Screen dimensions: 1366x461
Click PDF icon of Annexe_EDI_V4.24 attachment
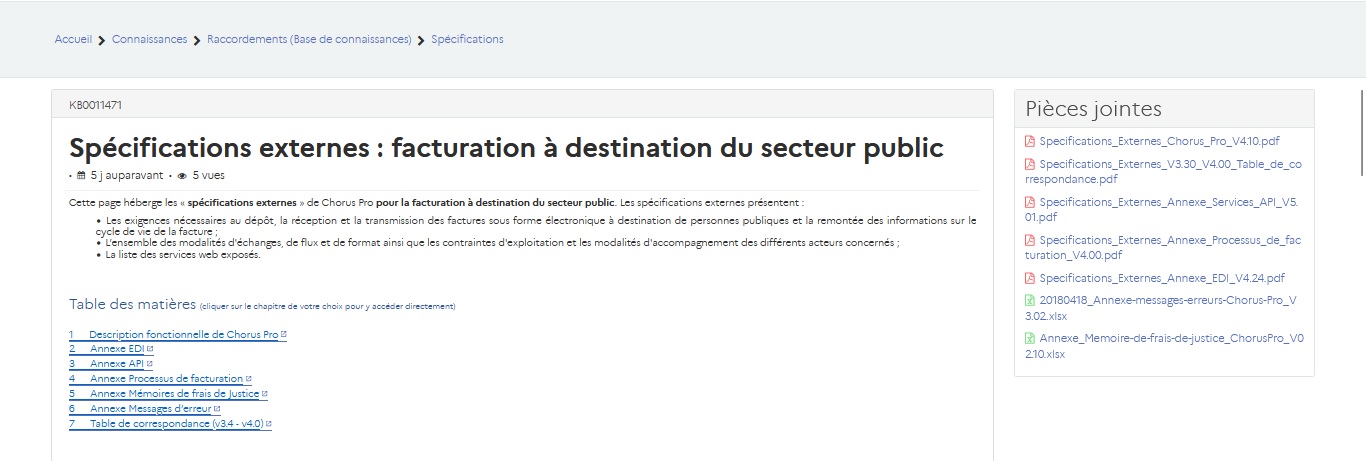tap(1030, 278)
